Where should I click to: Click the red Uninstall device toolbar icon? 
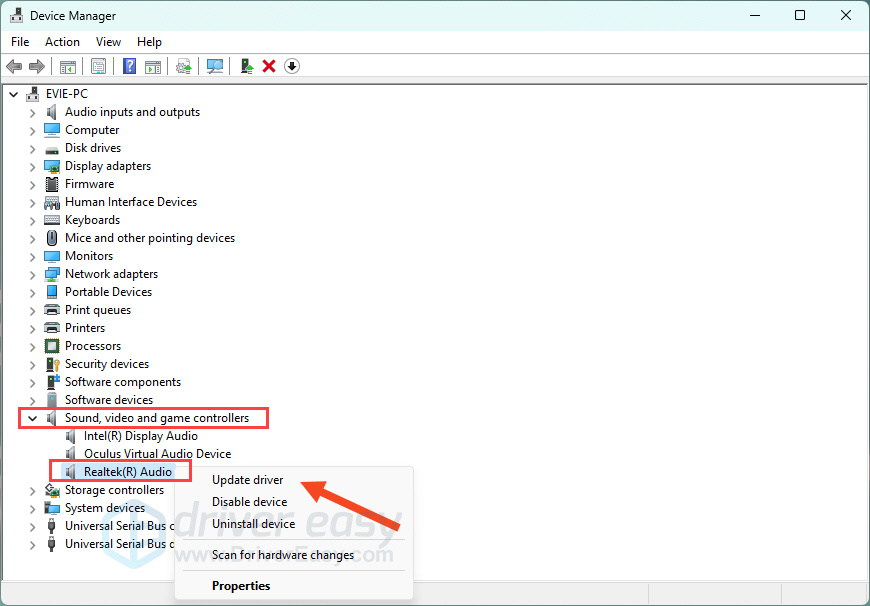coord(269,66)
